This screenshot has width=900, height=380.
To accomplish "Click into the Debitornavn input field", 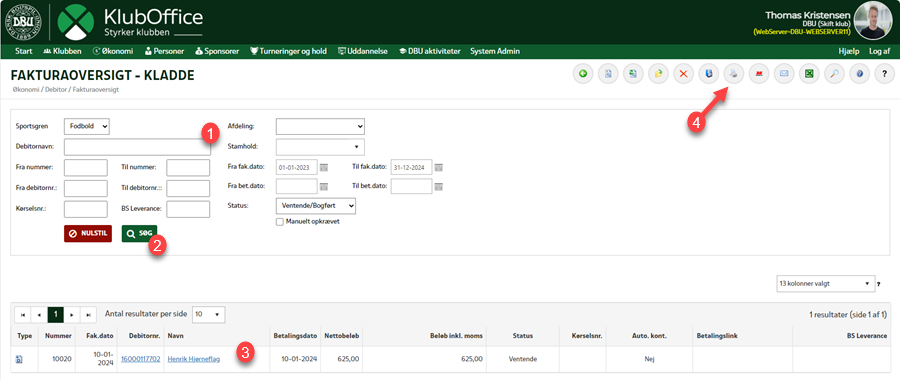I will pos(137,147).
